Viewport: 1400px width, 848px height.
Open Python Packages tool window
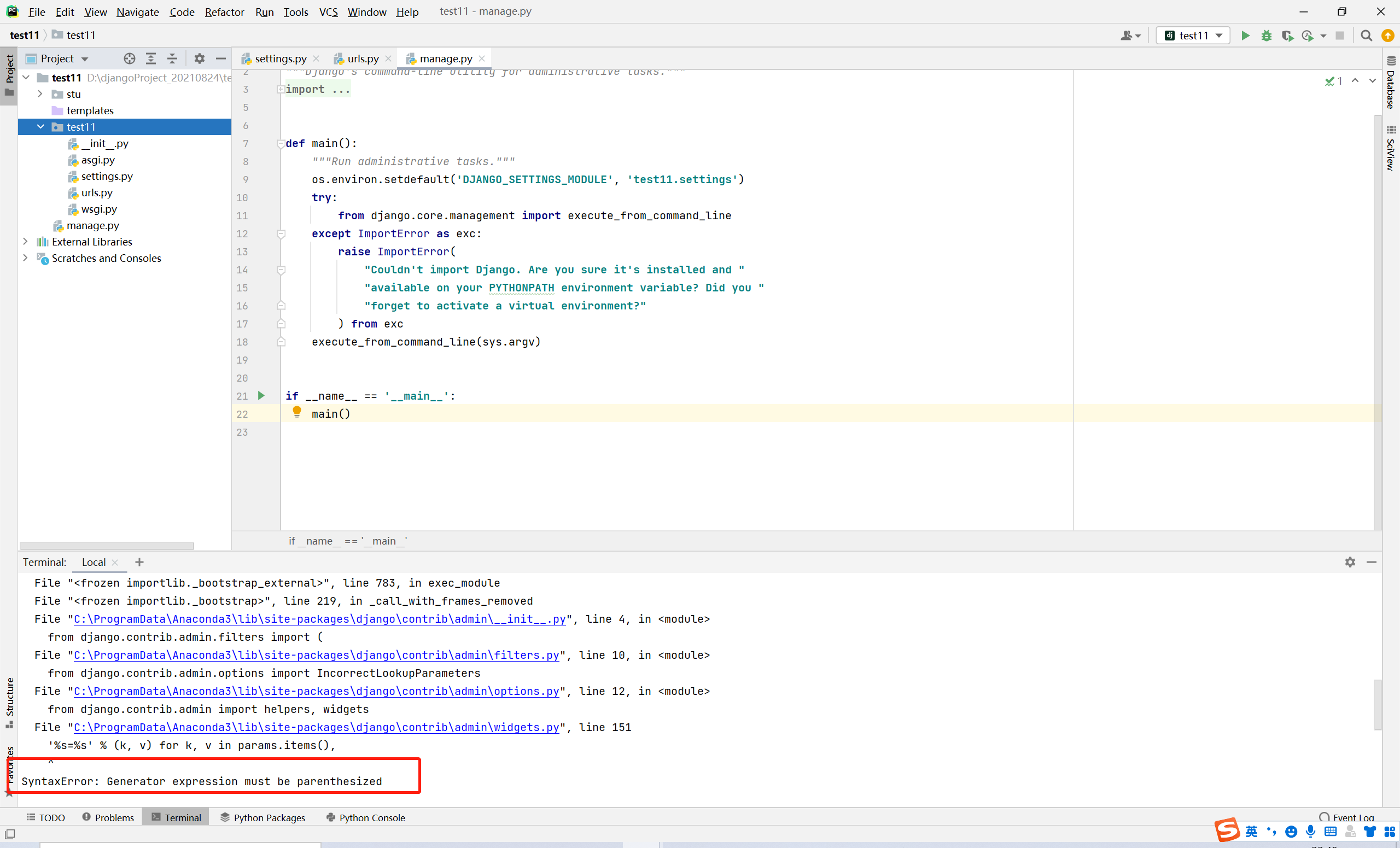click(262, 817)
